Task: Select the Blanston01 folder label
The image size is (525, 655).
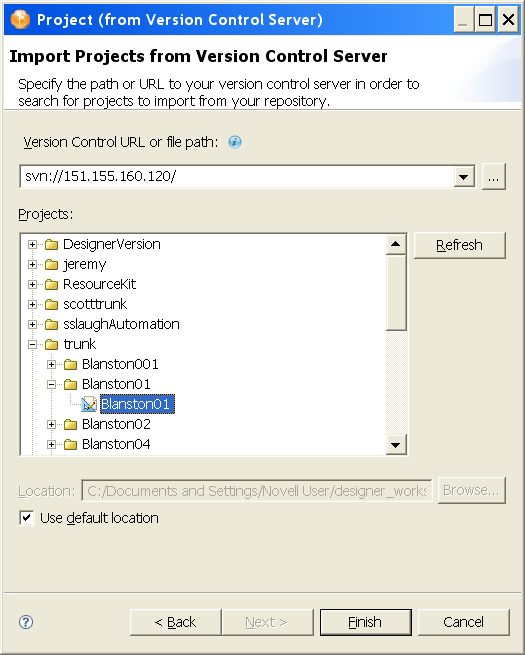Action: pyautogui.click(x=116, y=384)
